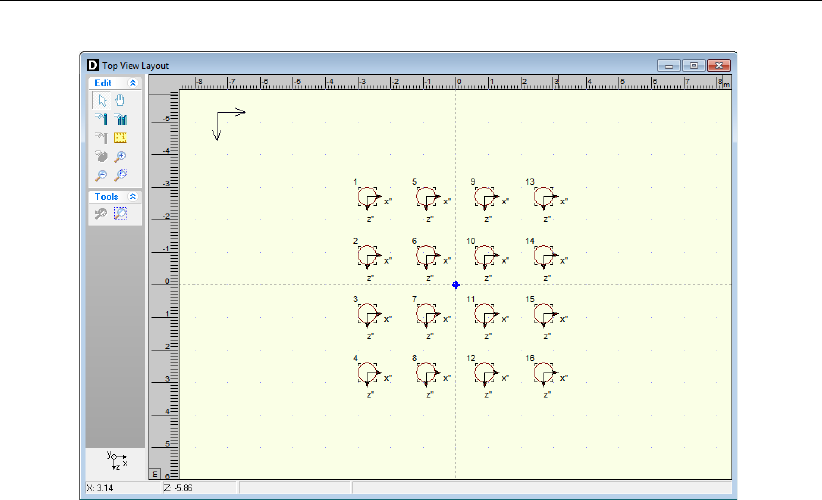Image resolution: width=822 pixels, height=500 pixels.
Task: Select layout element number 12
Action: 485,374
